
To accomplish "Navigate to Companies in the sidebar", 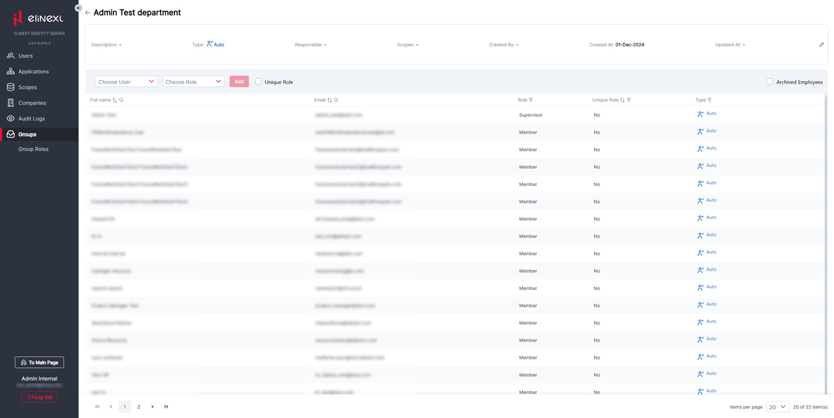I will (31, 103).
